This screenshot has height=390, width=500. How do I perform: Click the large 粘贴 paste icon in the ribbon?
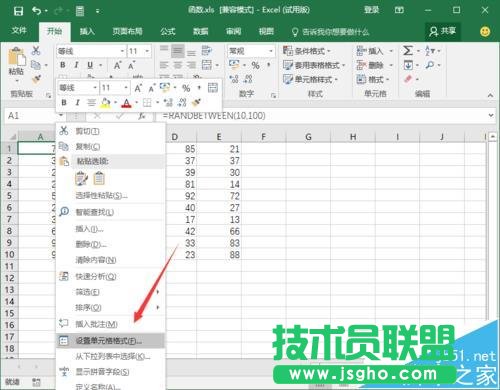coord(16,56)
